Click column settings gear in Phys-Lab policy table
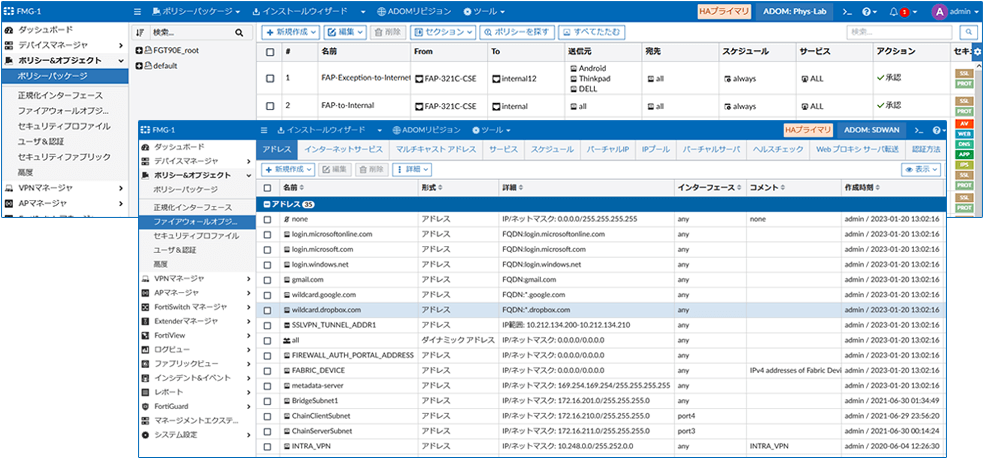The width and height of the screenshot is (1000, 472). click(x=976, y=51)
